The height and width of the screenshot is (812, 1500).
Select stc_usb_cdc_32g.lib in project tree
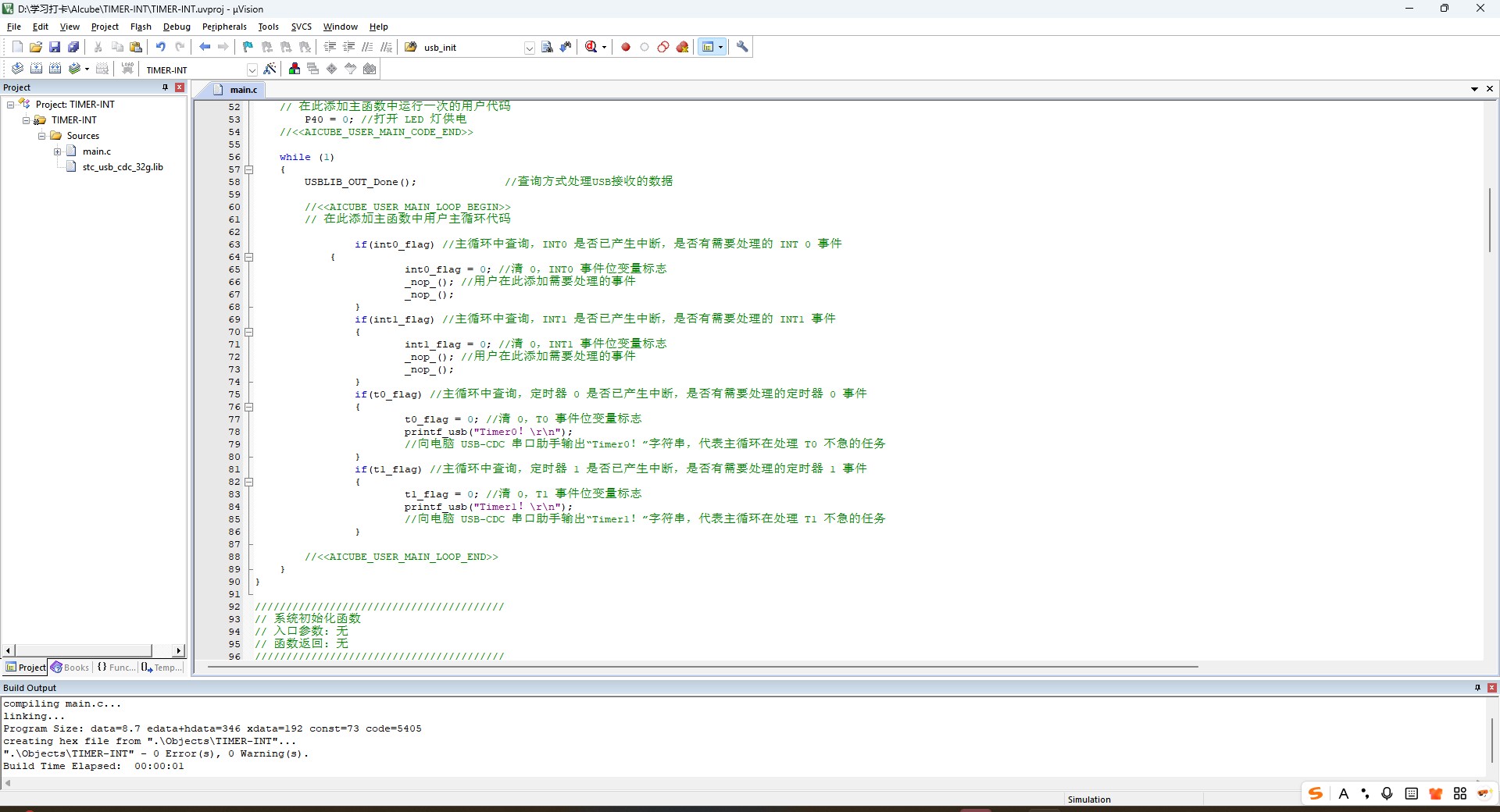point(123,167)
